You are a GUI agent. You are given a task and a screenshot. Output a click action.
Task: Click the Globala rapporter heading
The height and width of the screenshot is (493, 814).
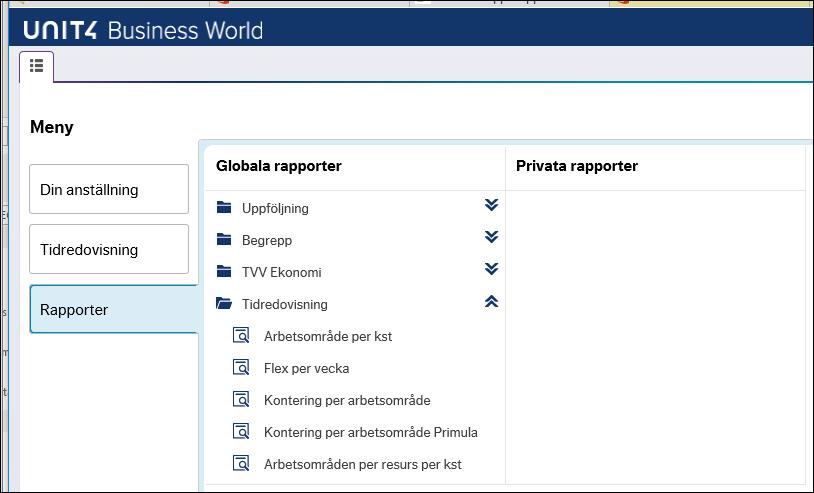tap(279, 166)
